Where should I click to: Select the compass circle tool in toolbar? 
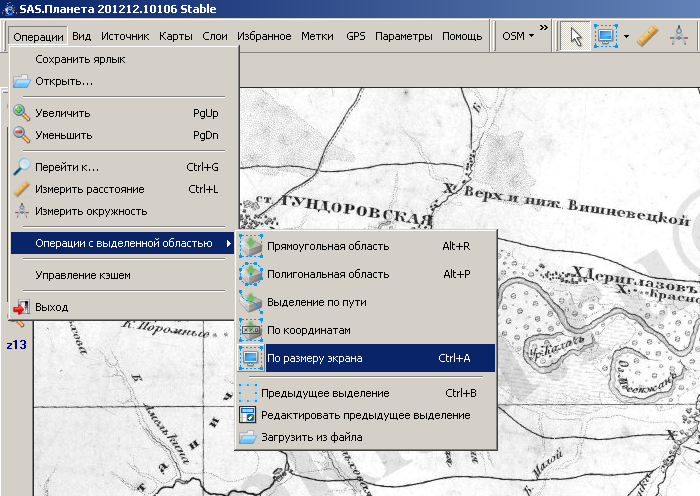coord(679,36)
